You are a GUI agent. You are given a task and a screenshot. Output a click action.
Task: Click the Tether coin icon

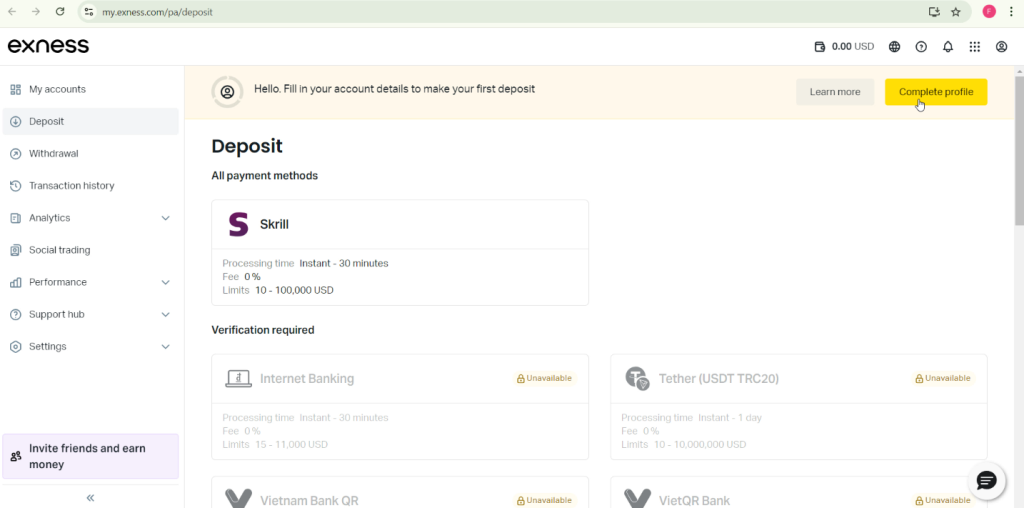[x=637, y=378]
